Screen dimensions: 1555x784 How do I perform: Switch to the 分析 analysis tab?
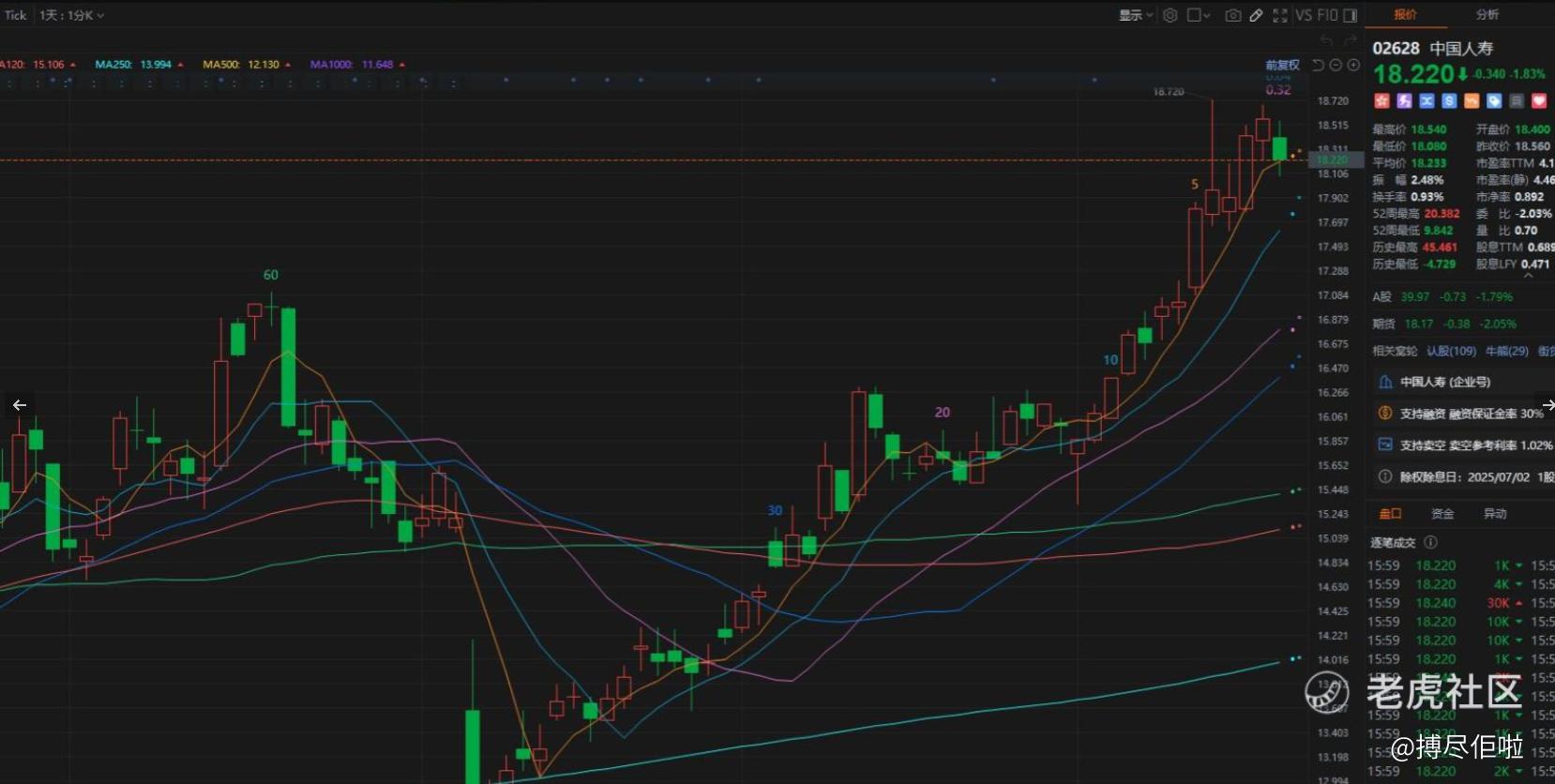(1487, 14)
